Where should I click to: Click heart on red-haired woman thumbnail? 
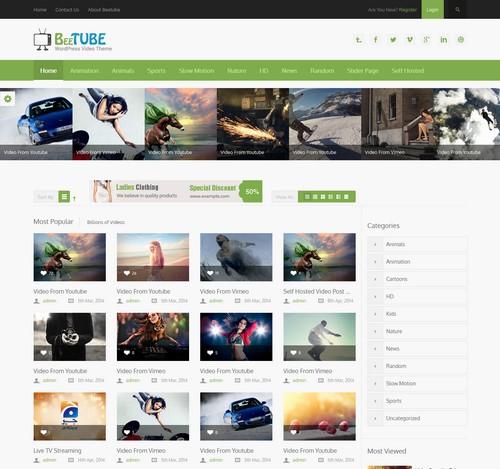click(x=127, y=353)
